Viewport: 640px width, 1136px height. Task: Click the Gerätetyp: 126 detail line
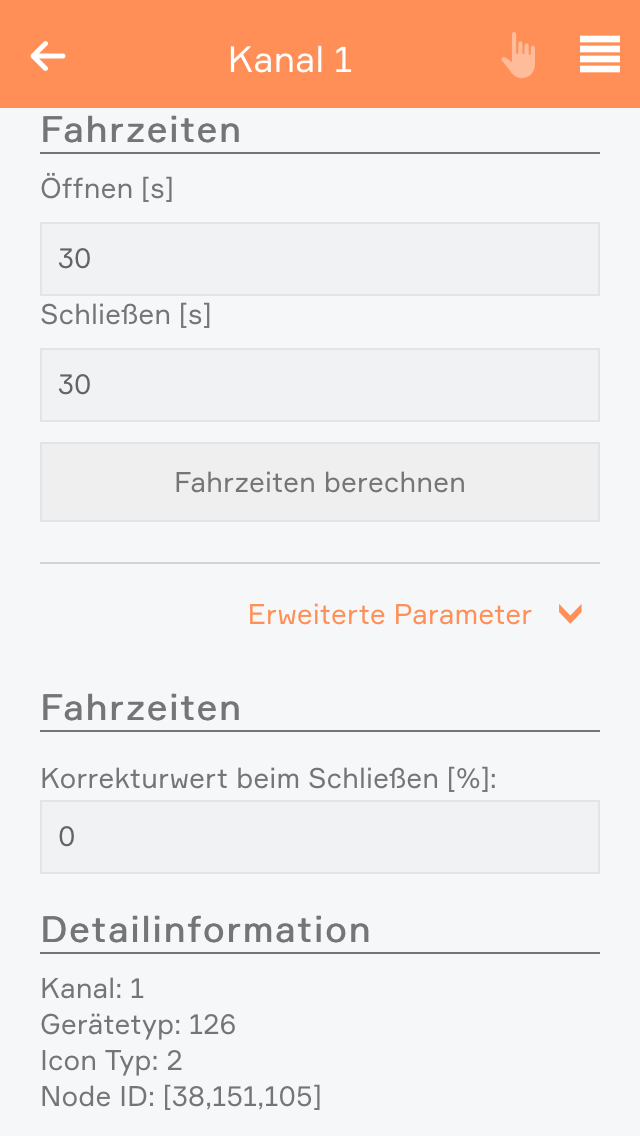tap(138, 1025)
